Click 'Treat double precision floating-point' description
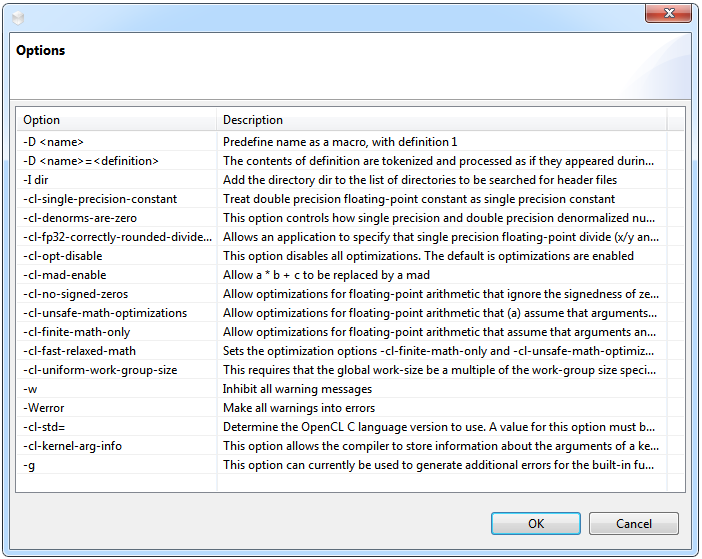This screenshot has height=559, width=702. (x=419, y=199)
